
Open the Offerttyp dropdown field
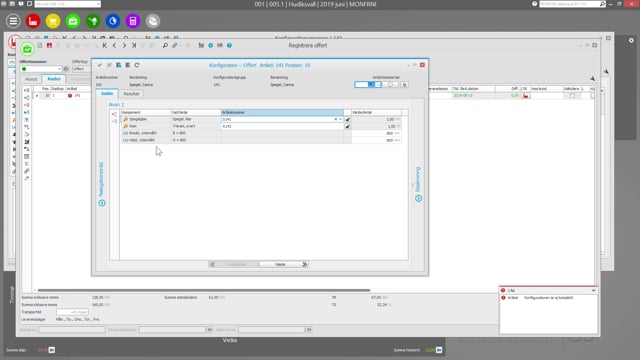[81, 69]
